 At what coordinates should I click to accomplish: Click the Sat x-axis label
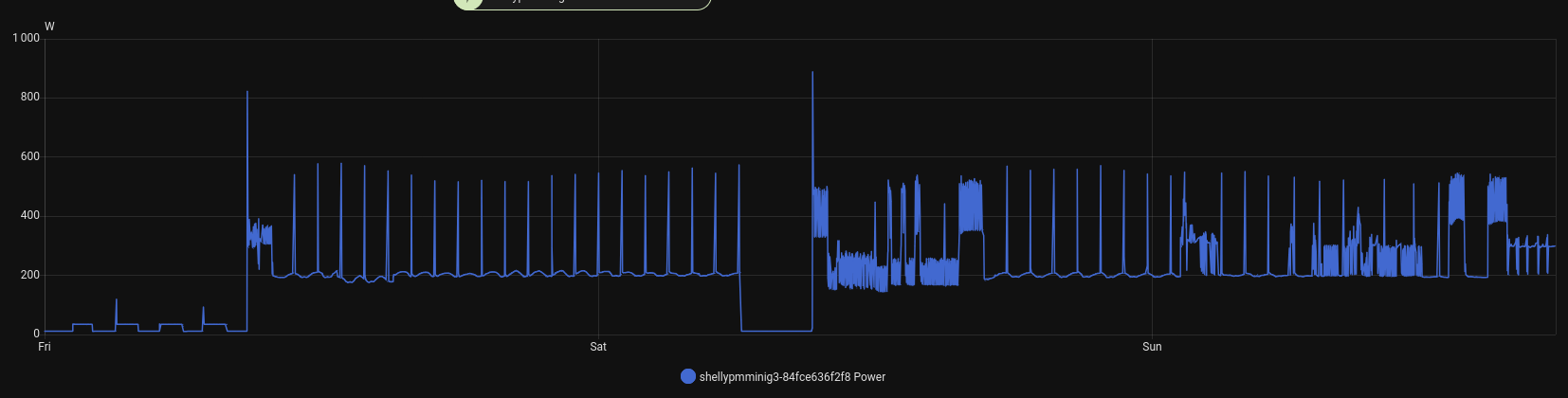pyautogui.click(x=598, y=347)
